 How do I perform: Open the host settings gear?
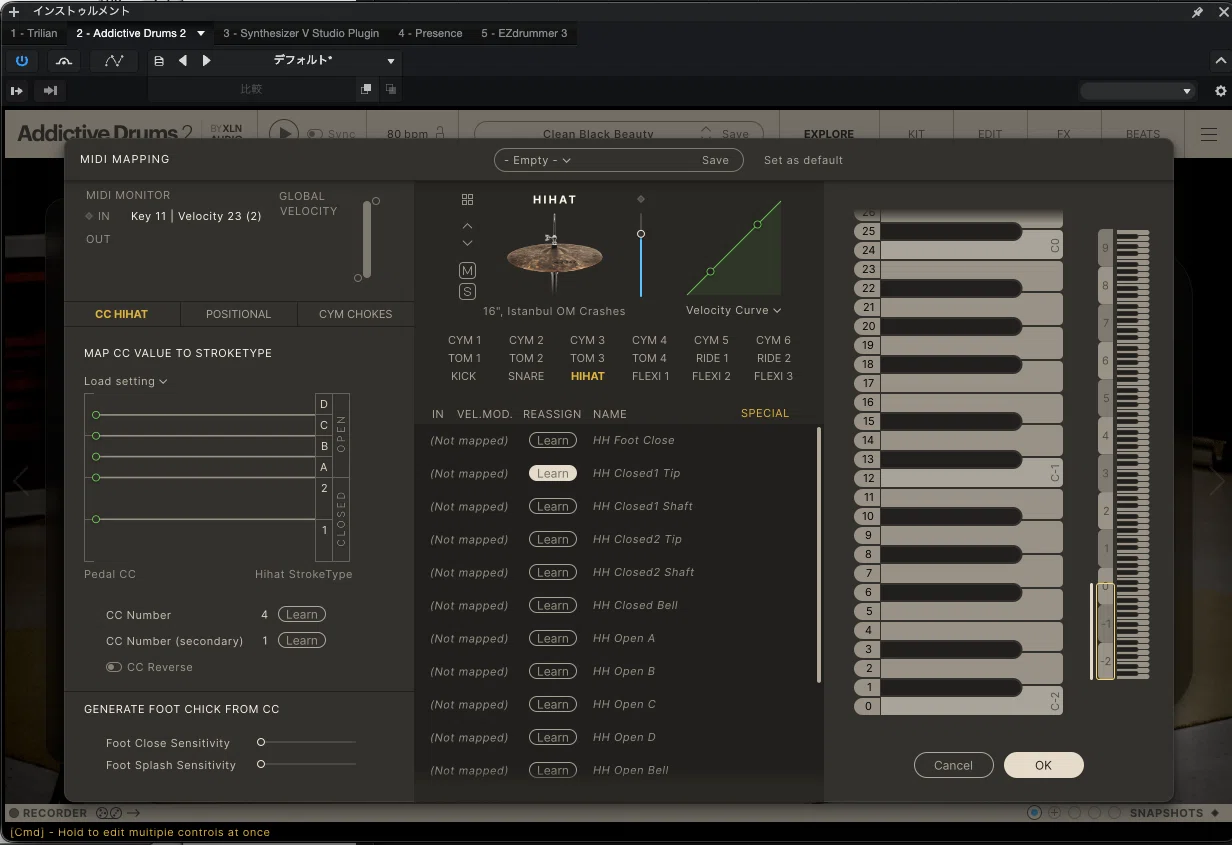coord(1220,91)
